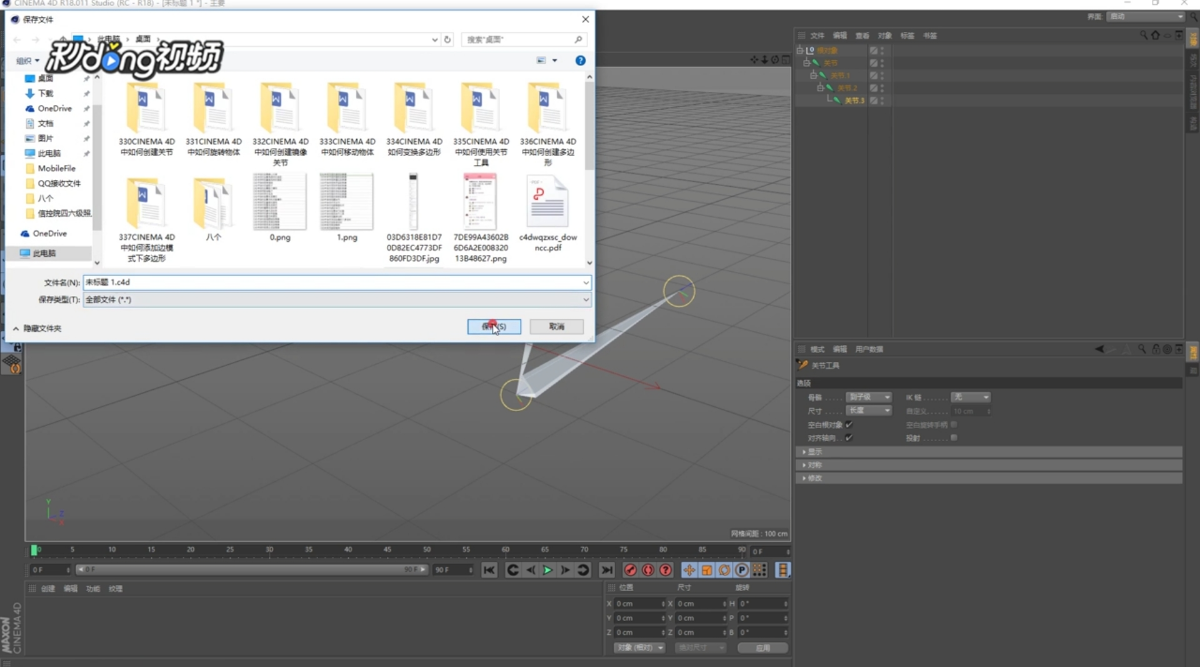Toggle layer/visibility box of 关节.3 row
The width and height of the screenshot is (1200, 667).
pos(873,101)
